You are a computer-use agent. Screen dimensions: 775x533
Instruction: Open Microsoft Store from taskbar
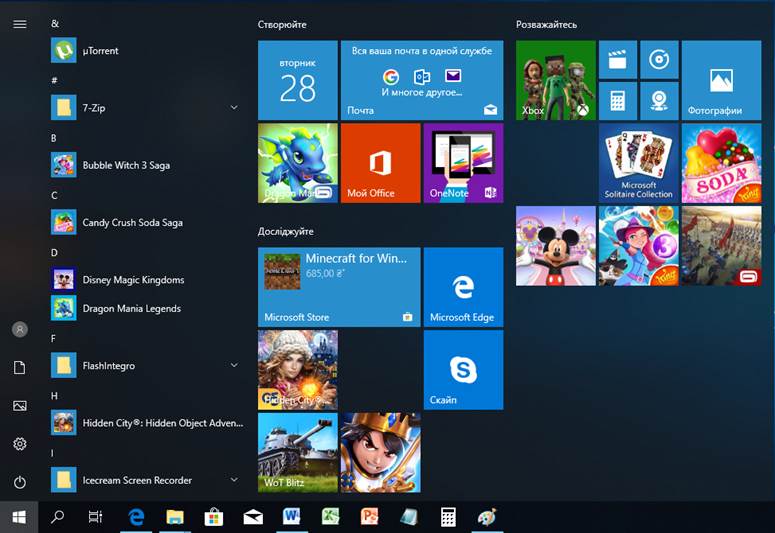tap(214, 517)
